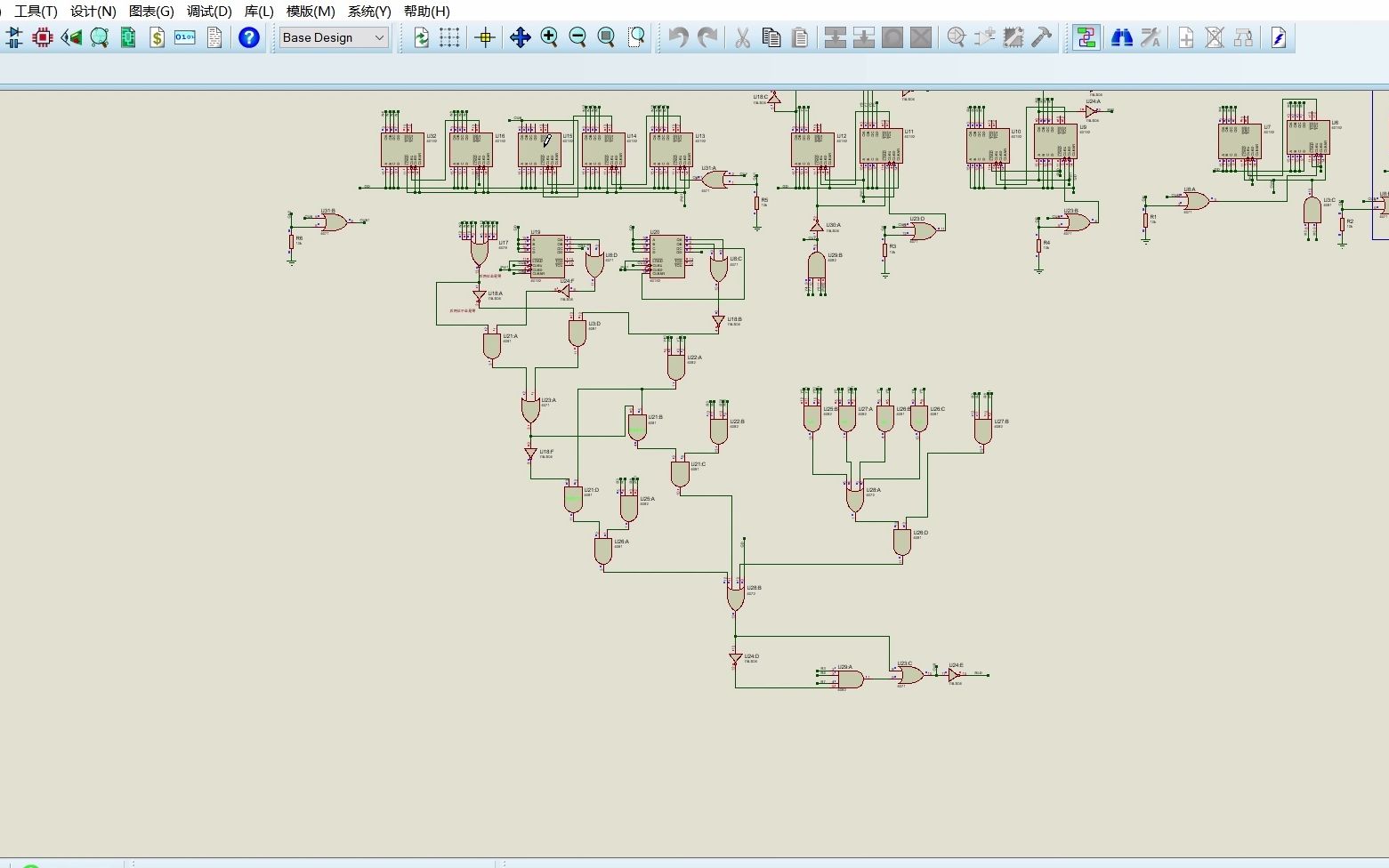The width and height of the screenshot is (1389, 868).
Task: Open the 调试(D) menu
Action: (209, 12)
